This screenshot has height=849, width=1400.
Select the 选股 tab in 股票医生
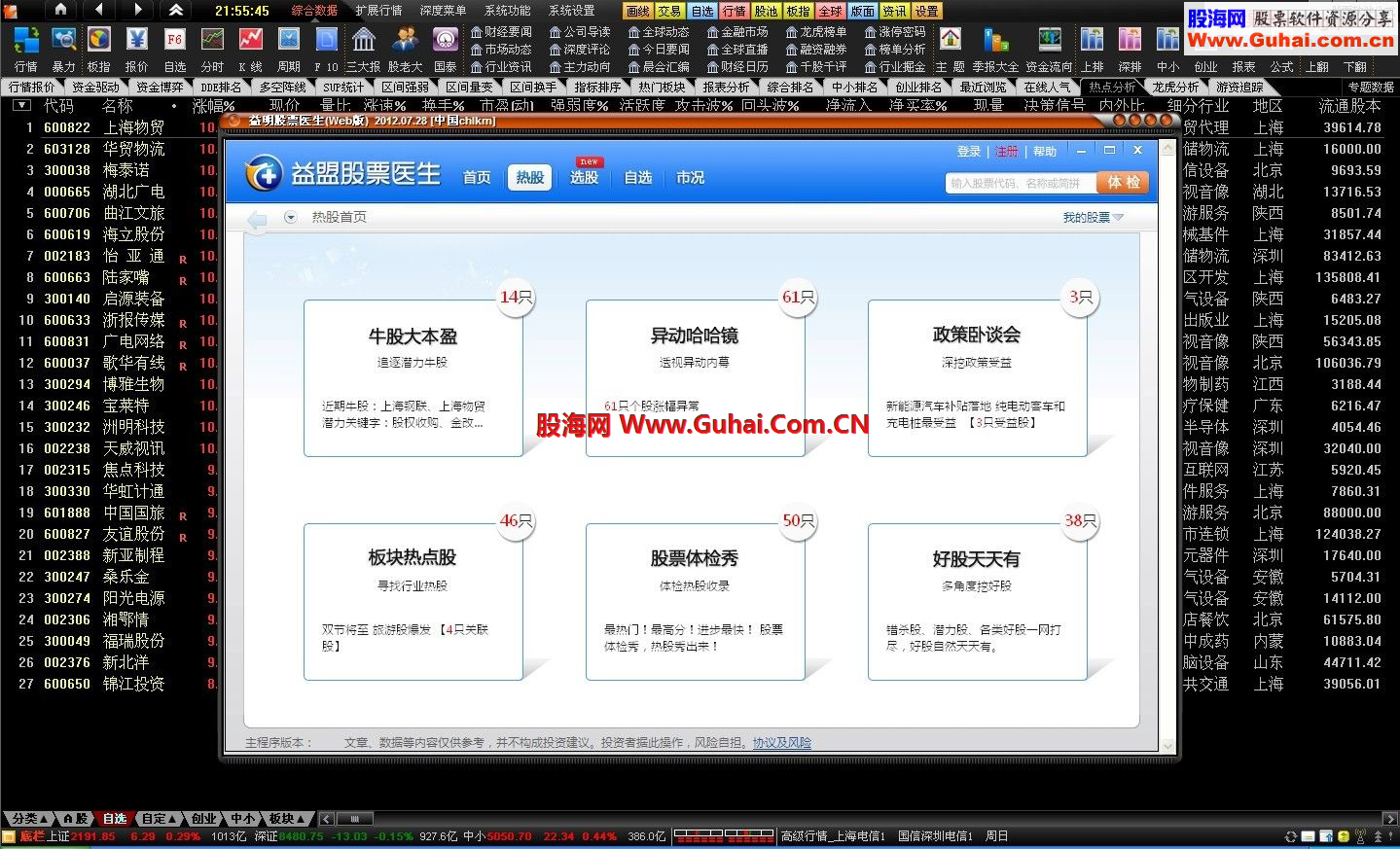click(x=584, y=177)
